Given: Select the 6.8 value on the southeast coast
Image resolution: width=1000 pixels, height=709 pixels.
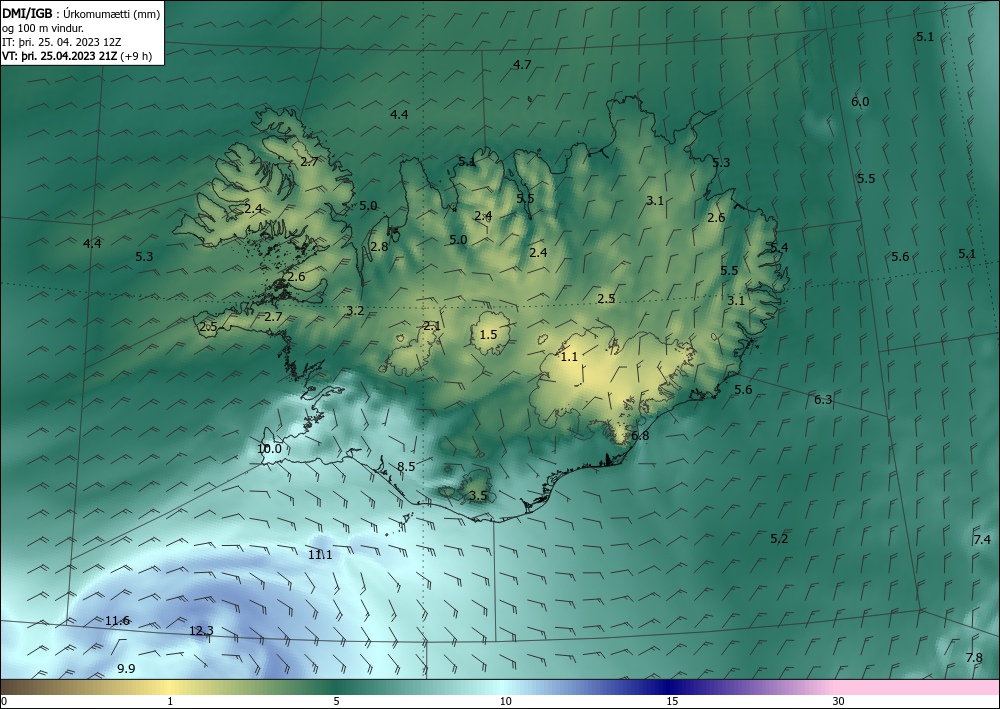Looking at the screenshot, I should (x=640, y=435).
